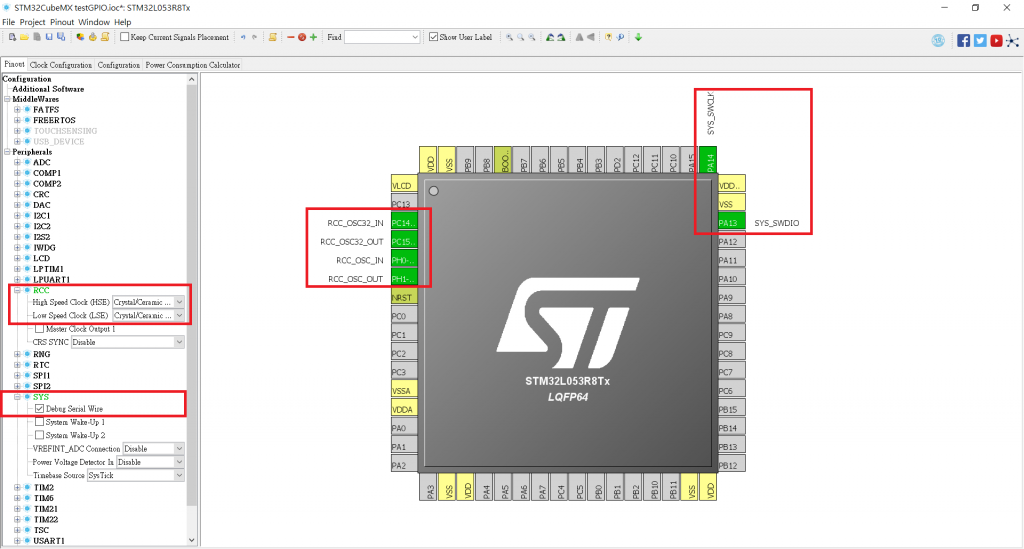Open the Power Voltage Detector dropdown
1024x549 pixels.
point(151,462)
